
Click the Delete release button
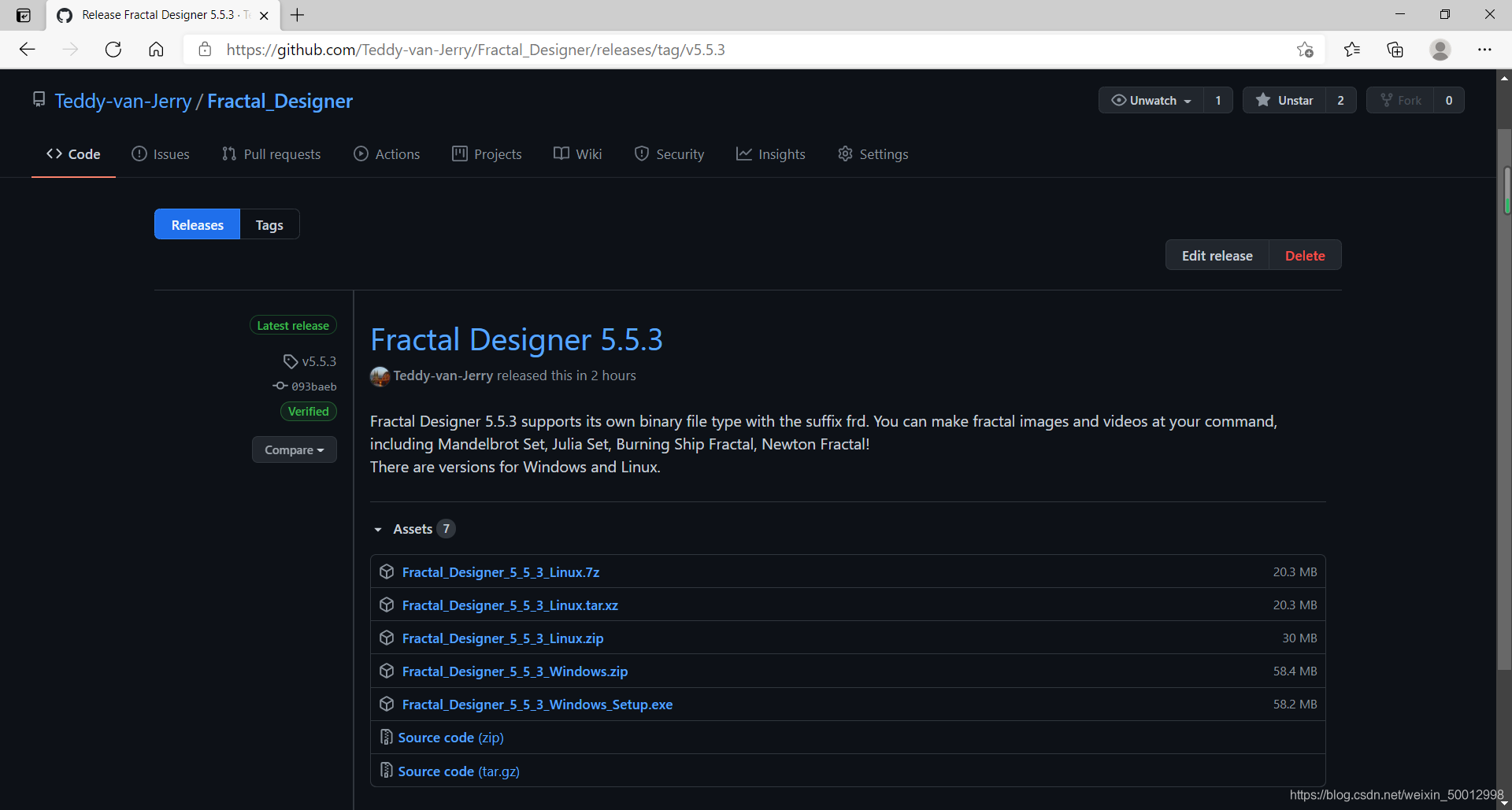(1305, 255)
